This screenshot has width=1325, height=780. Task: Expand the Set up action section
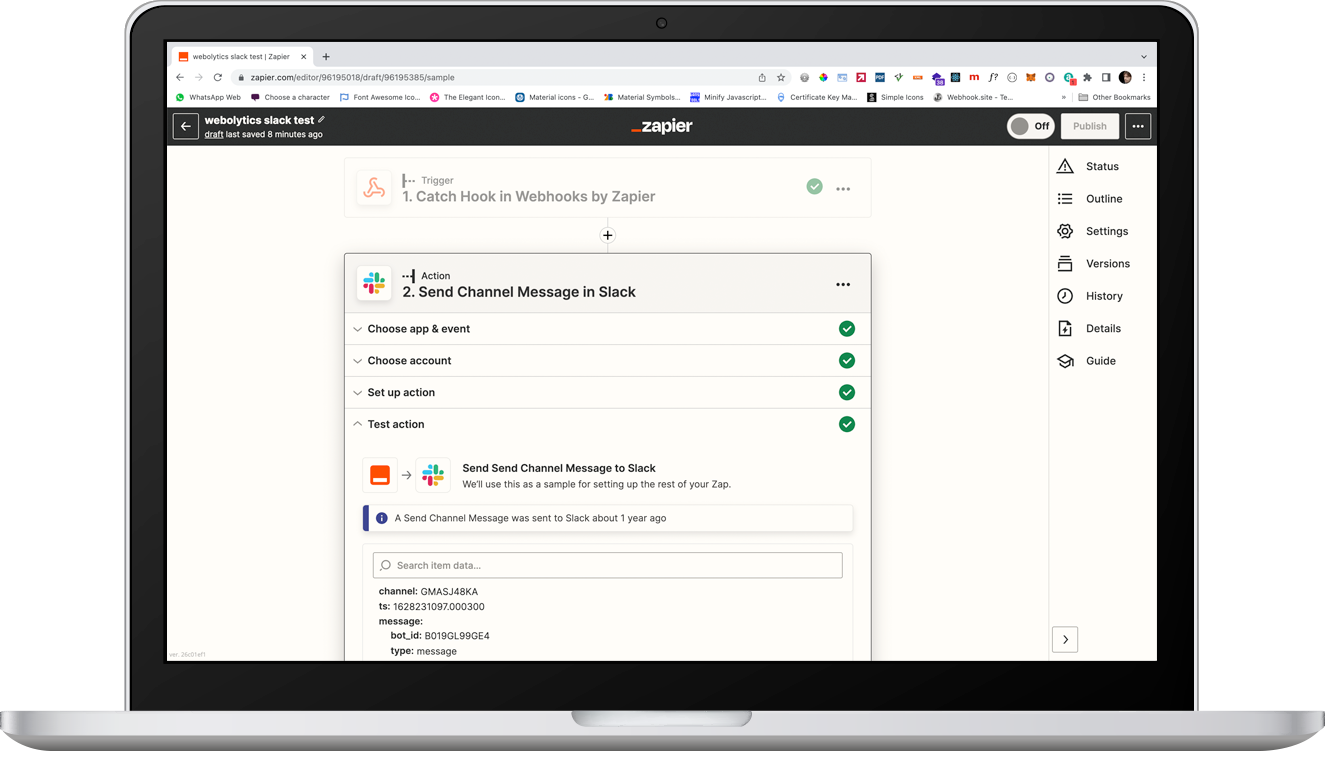(401, 393)
